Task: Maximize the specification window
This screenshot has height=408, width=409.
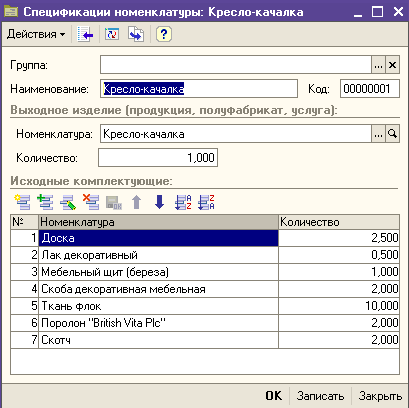Action: (x=378, y=12)
